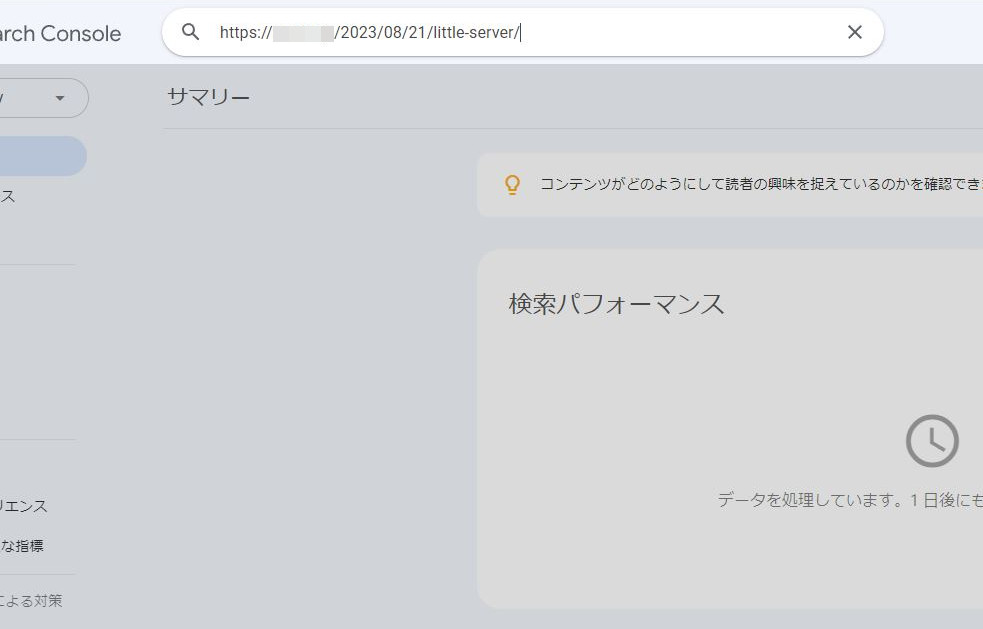This screenshot has width=983, height=629.
Task: Open the sidebar item ending in 'リエンス'
Action: click(24, 506)
